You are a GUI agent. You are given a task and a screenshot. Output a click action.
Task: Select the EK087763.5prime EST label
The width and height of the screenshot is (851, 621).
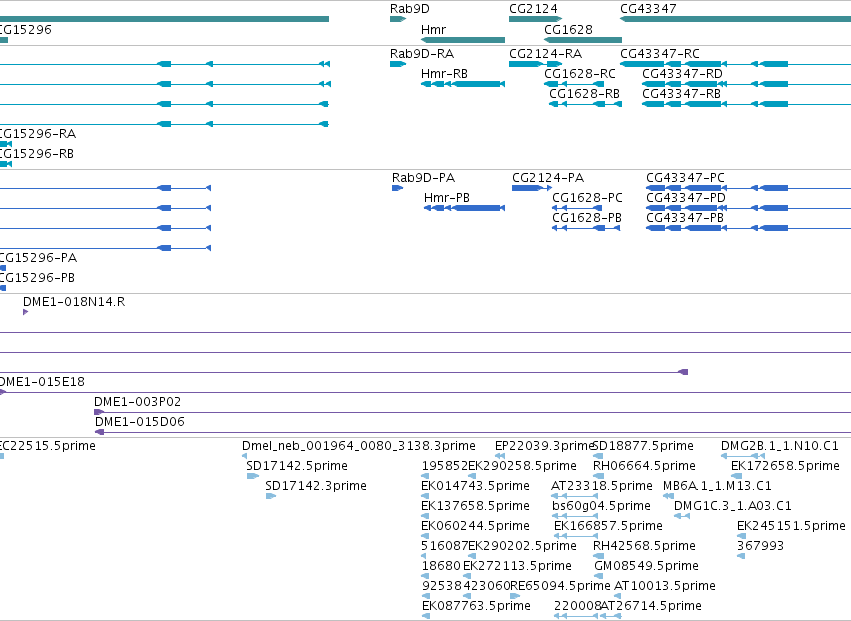point(476,606)
